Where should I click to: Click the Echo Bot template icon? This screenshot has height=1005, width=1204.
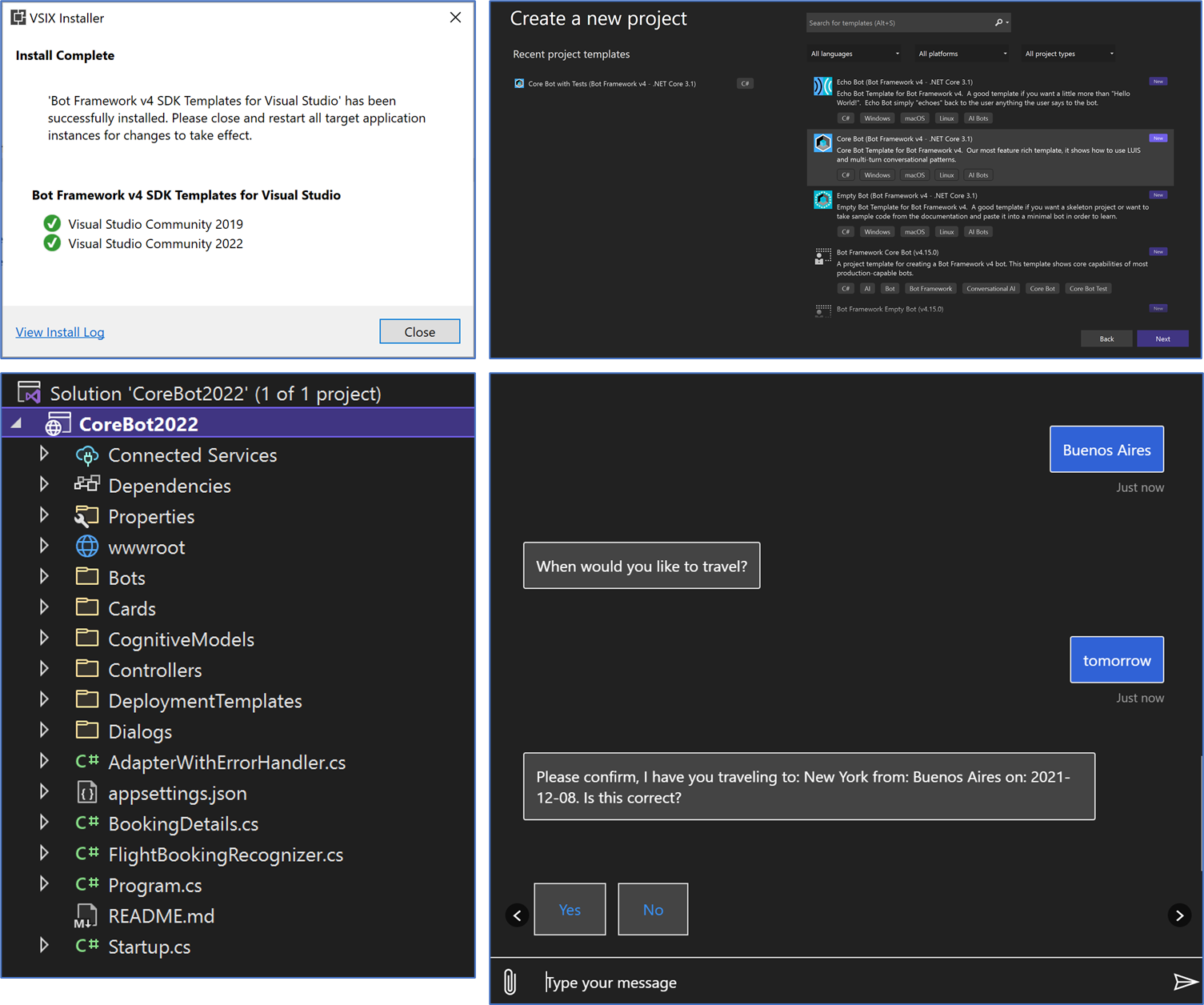822,86
